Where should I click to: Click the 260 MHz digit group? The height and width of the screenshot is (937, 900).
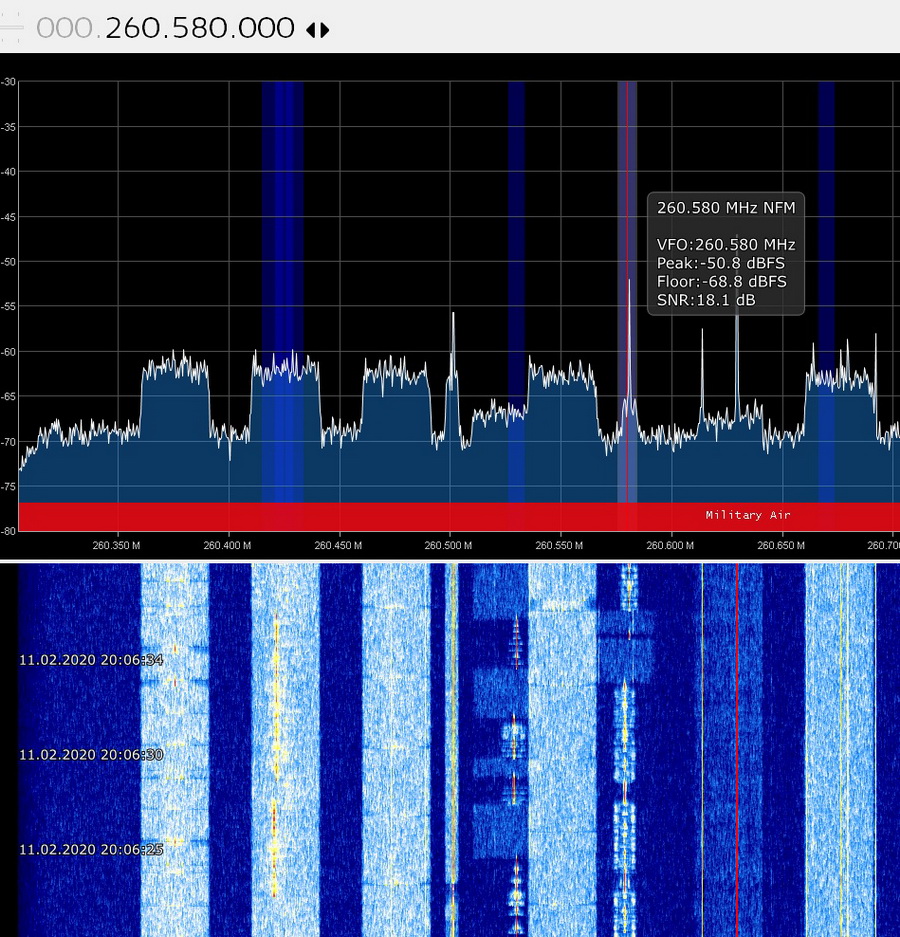[x=134, y=28]
